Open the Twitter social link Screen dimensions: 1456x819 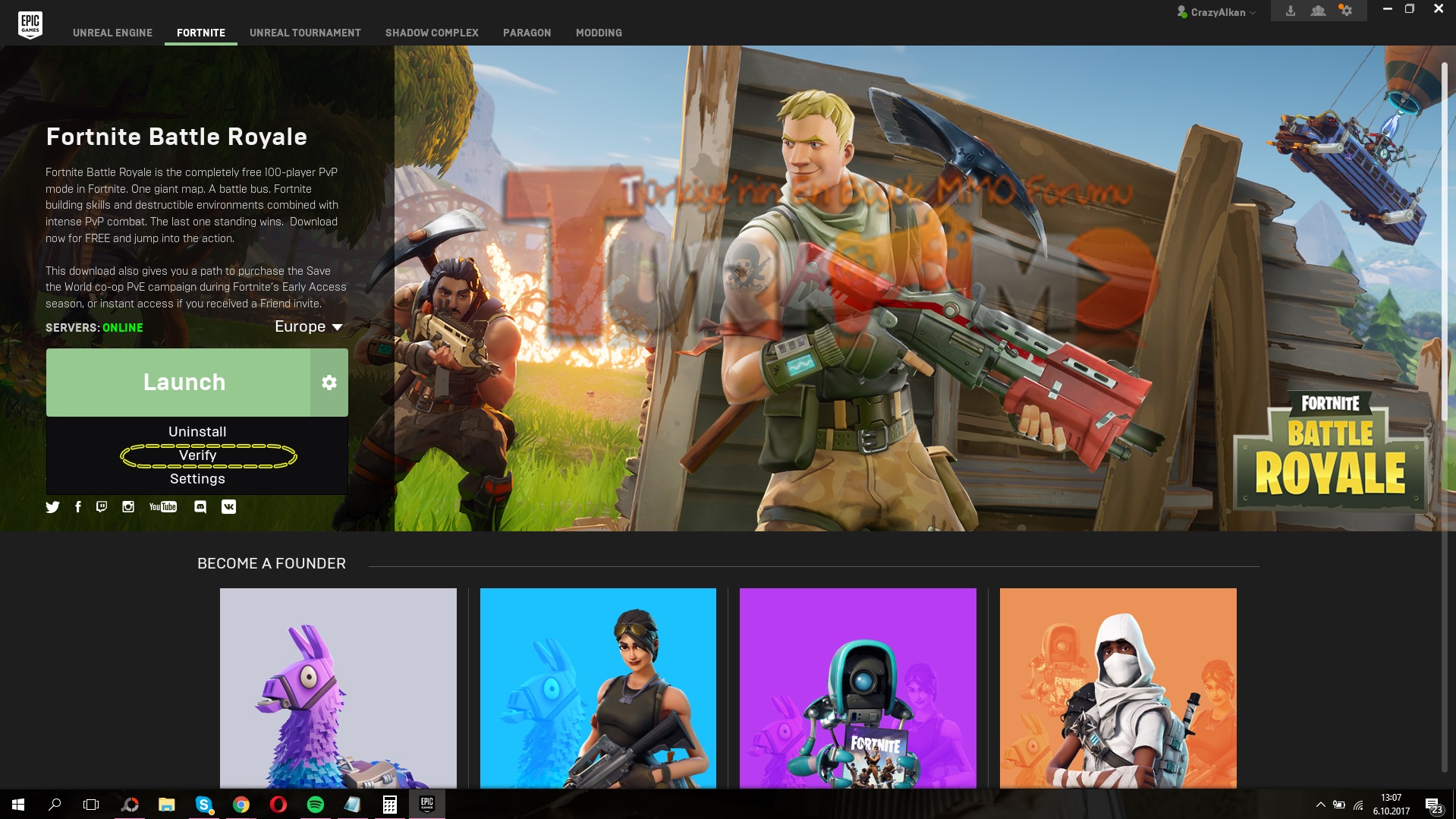pyautogui.click(x=52, y=507)
